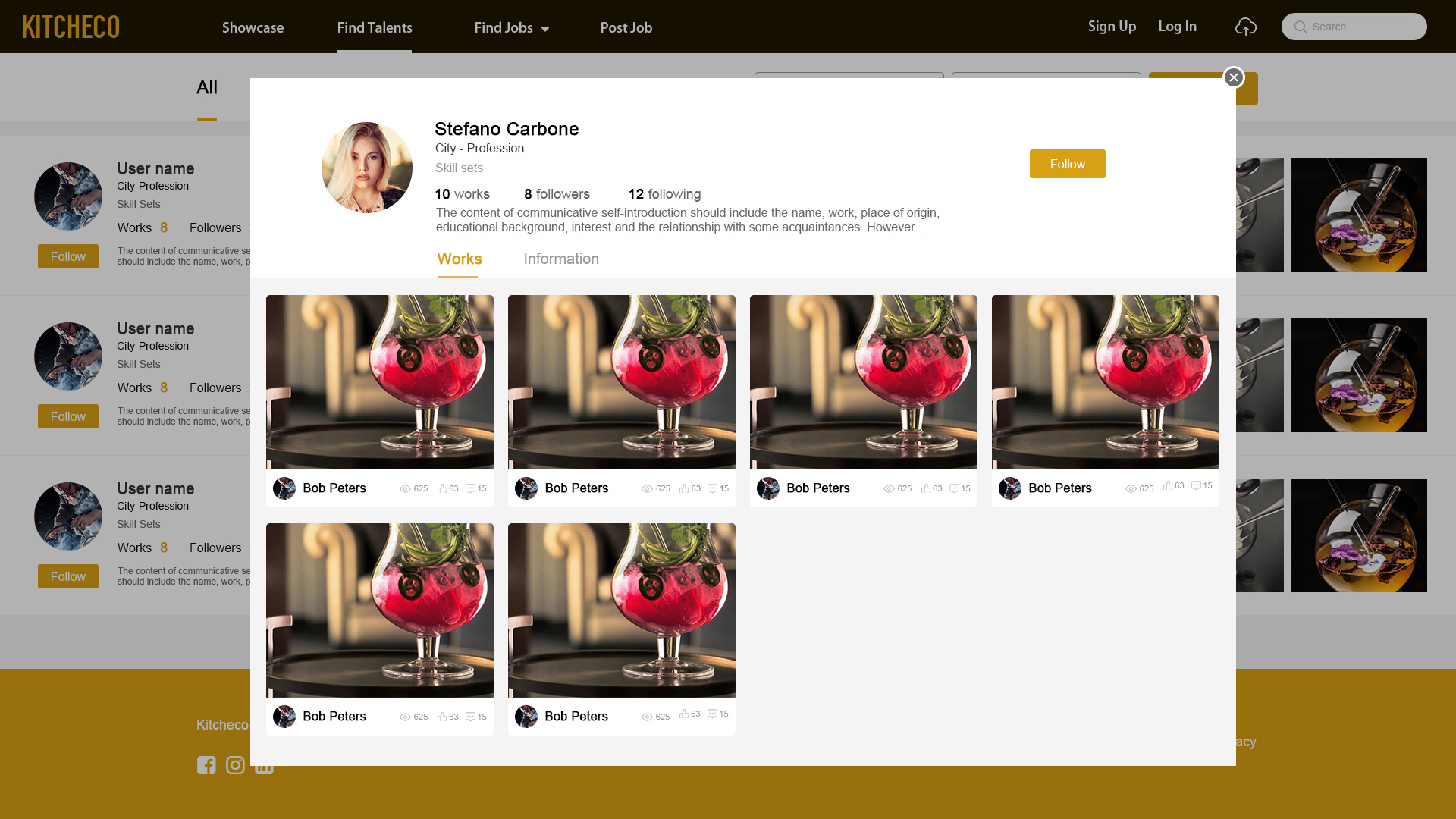Viewport: 1456px width, 819px height.
Task: Close the Stefano Carbone profile popup
Action: [1233, 77]
